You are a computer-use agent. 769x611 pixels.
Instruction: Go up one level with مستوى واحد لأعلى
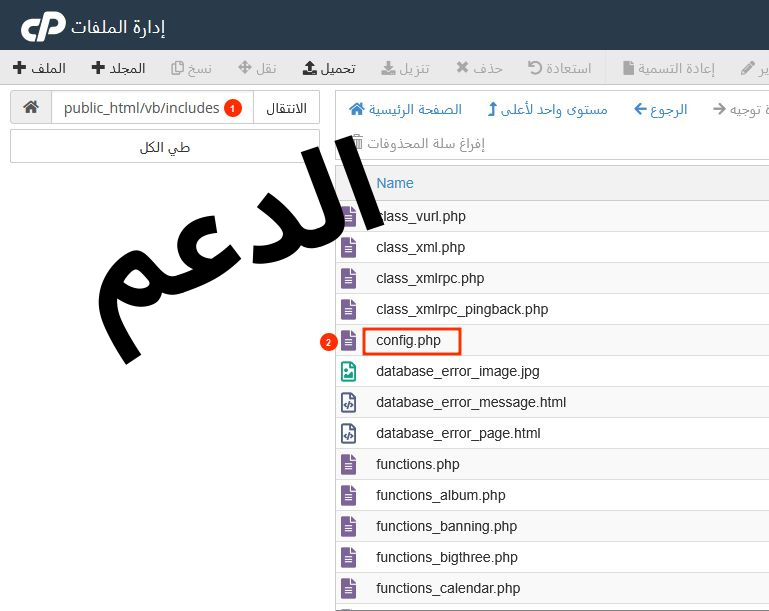547,109
